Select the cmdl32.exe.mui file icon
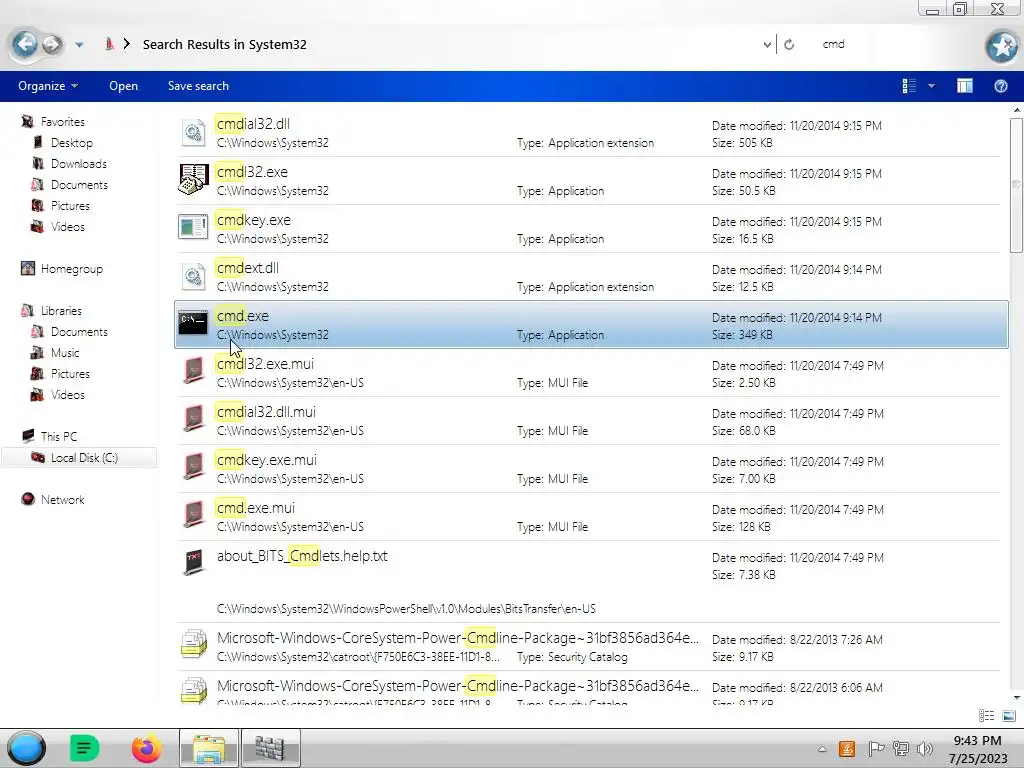 pyautogui.click(x=193, y=370)
